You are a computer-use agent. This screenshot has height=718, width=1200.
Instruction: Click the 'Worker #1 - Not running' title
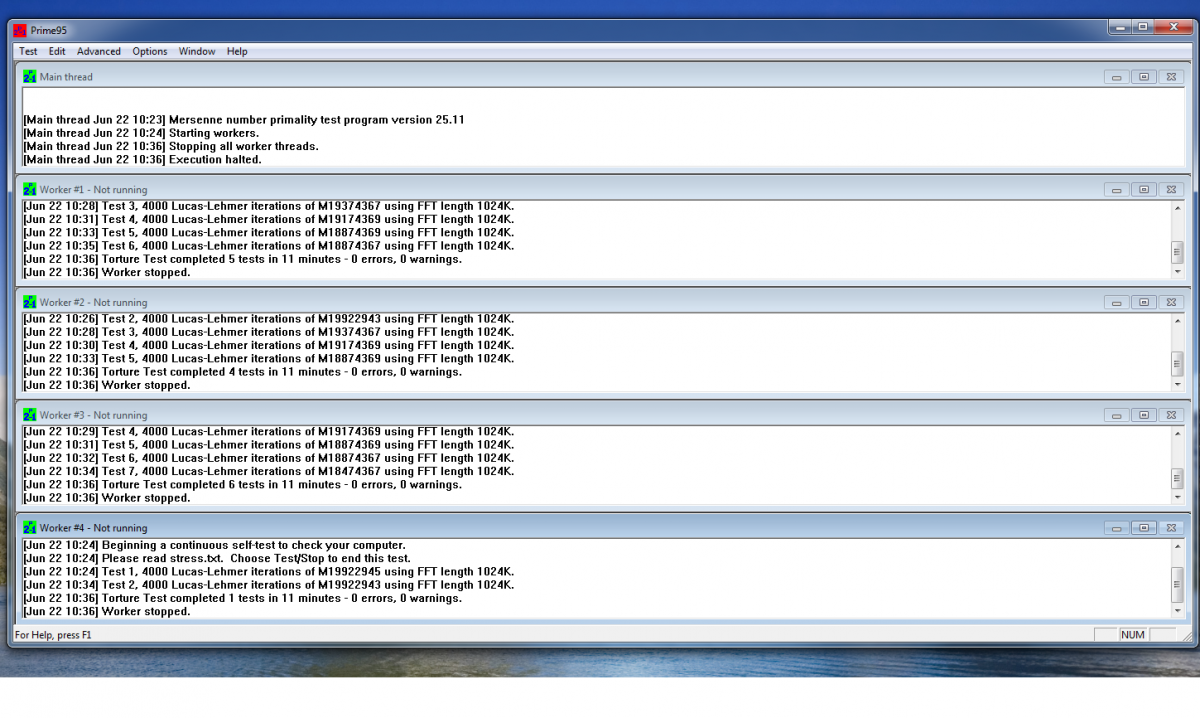click(93, 189)
